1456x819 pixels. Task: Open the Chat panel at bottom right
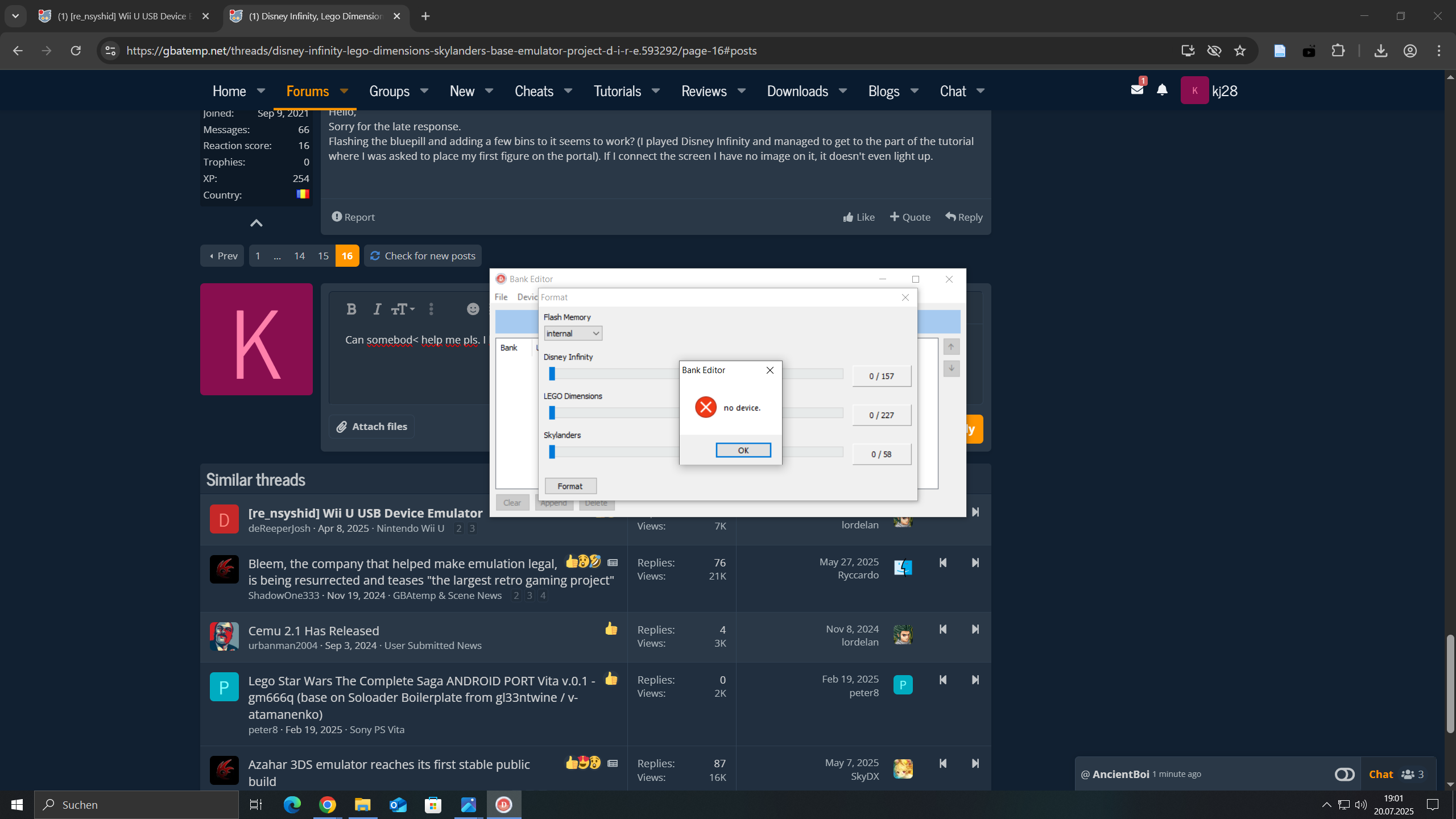tap(1380, 774)
